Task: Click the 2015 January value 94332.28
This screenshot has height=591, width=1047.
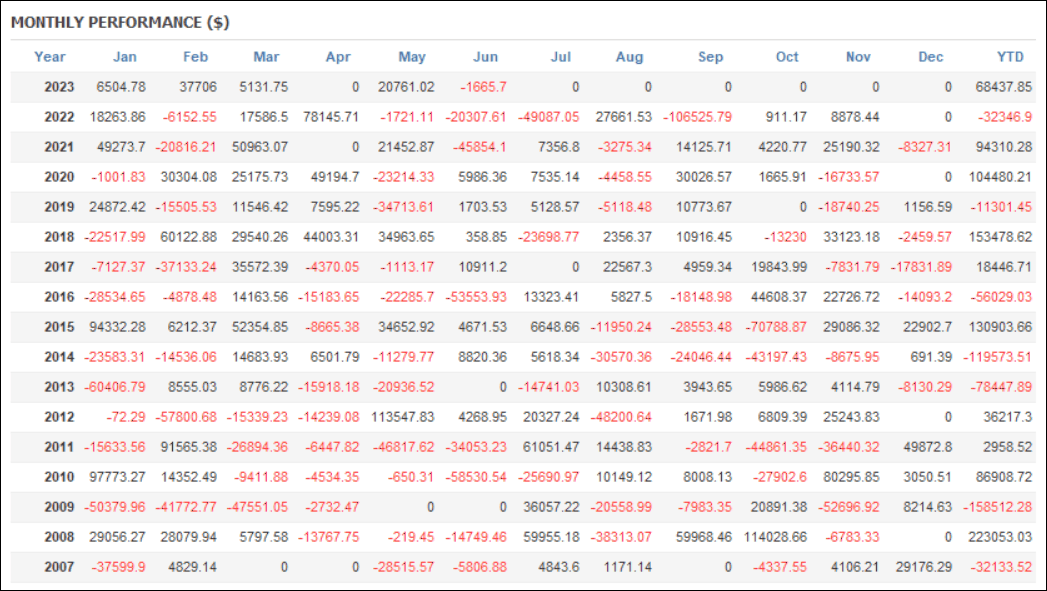Action: [118, 327]
